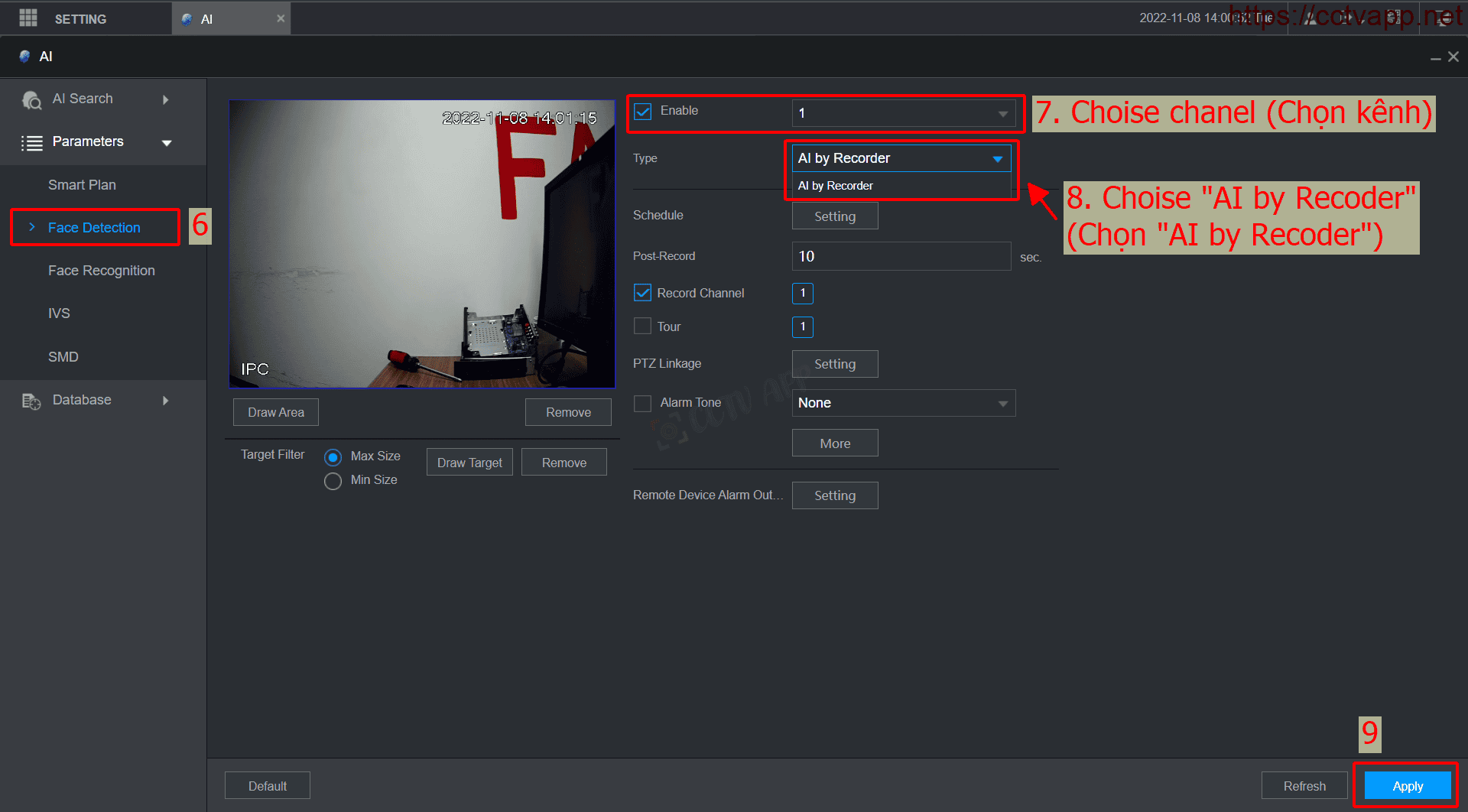Select the Min Size radio button
This screenshot has width=1468, height=812.
[333, 481]
